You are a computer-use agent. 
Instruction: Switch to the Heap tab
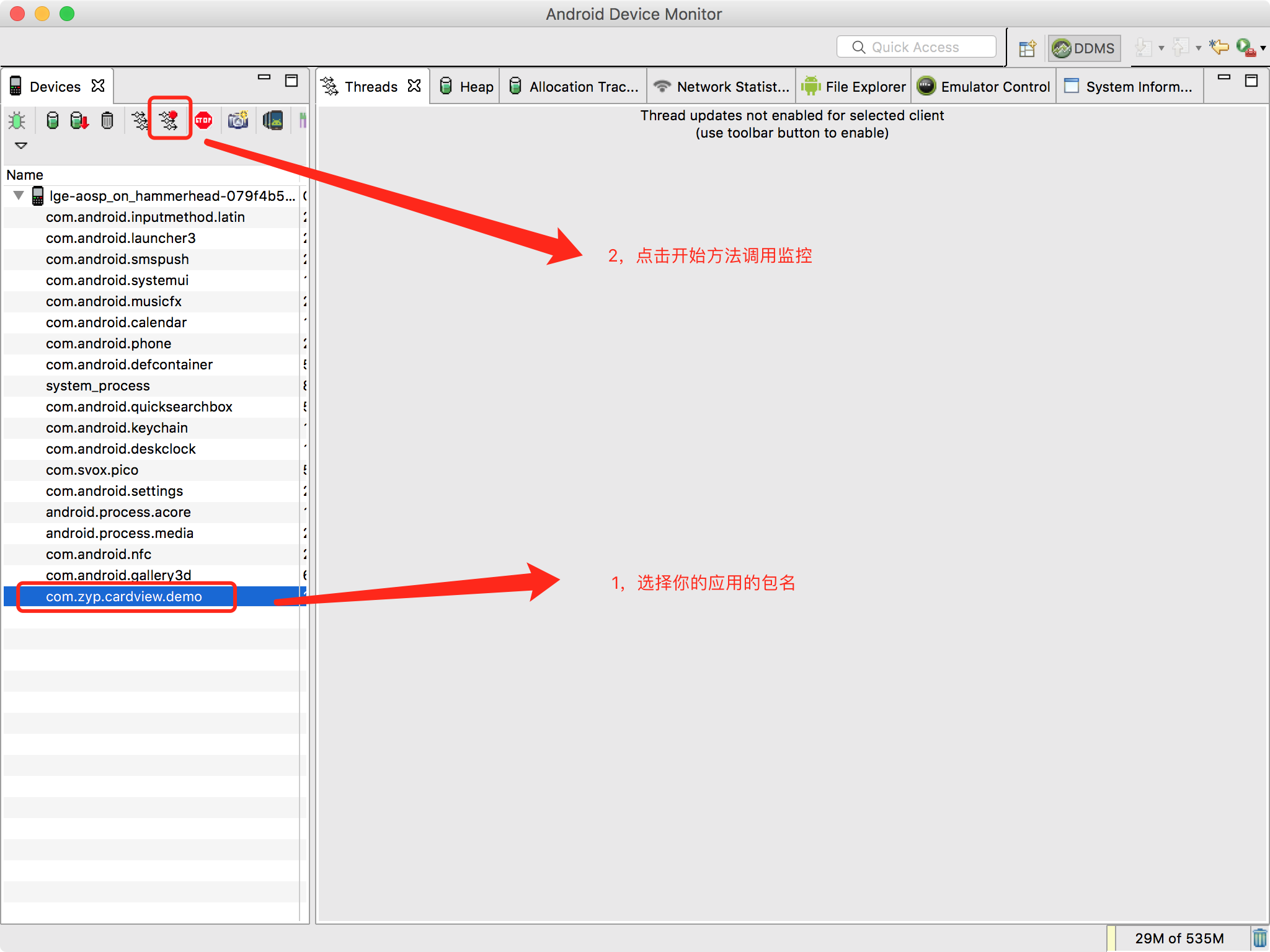(x=467, y=87)
